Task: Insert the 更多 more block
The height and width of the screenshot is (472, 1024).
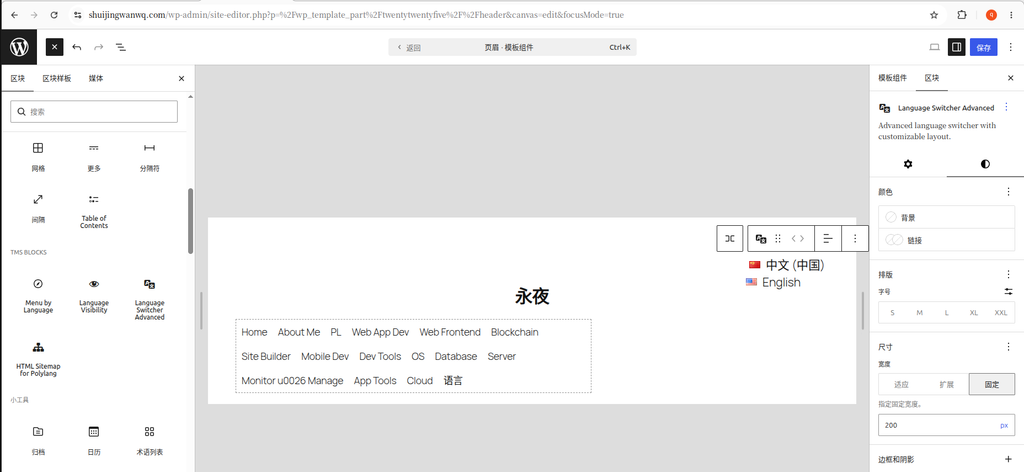Action: click(x=94, y=157)
